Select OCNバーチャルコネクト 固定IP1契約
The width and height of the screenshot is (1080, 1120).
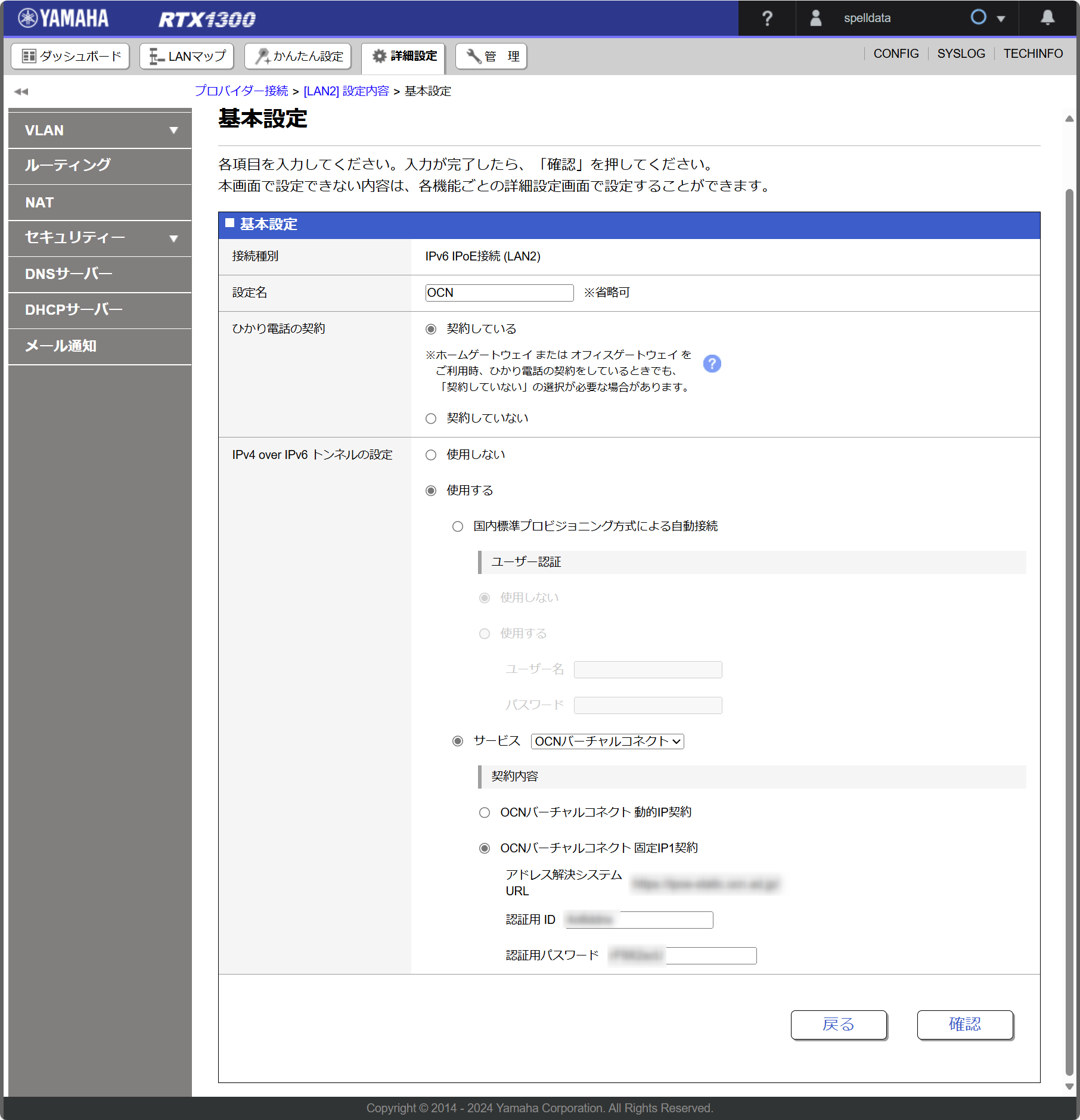[485, 848]
